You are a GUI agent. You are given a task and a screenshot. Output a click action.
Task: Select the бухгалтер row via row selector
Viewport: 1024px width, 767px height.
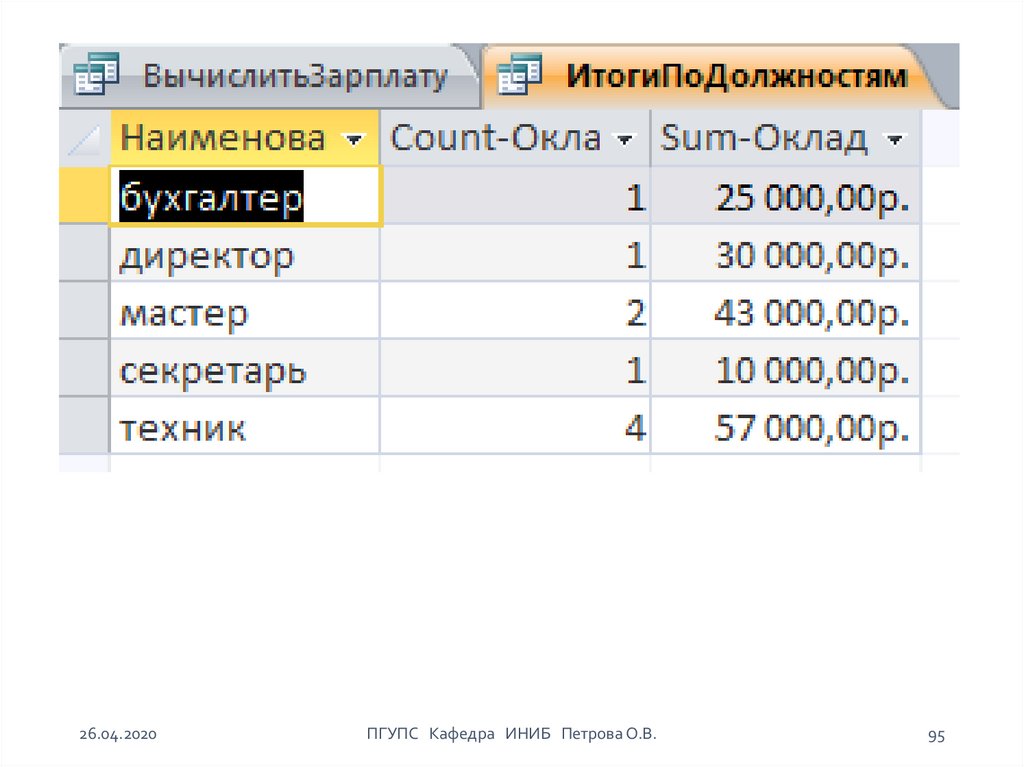pos(84,197)
